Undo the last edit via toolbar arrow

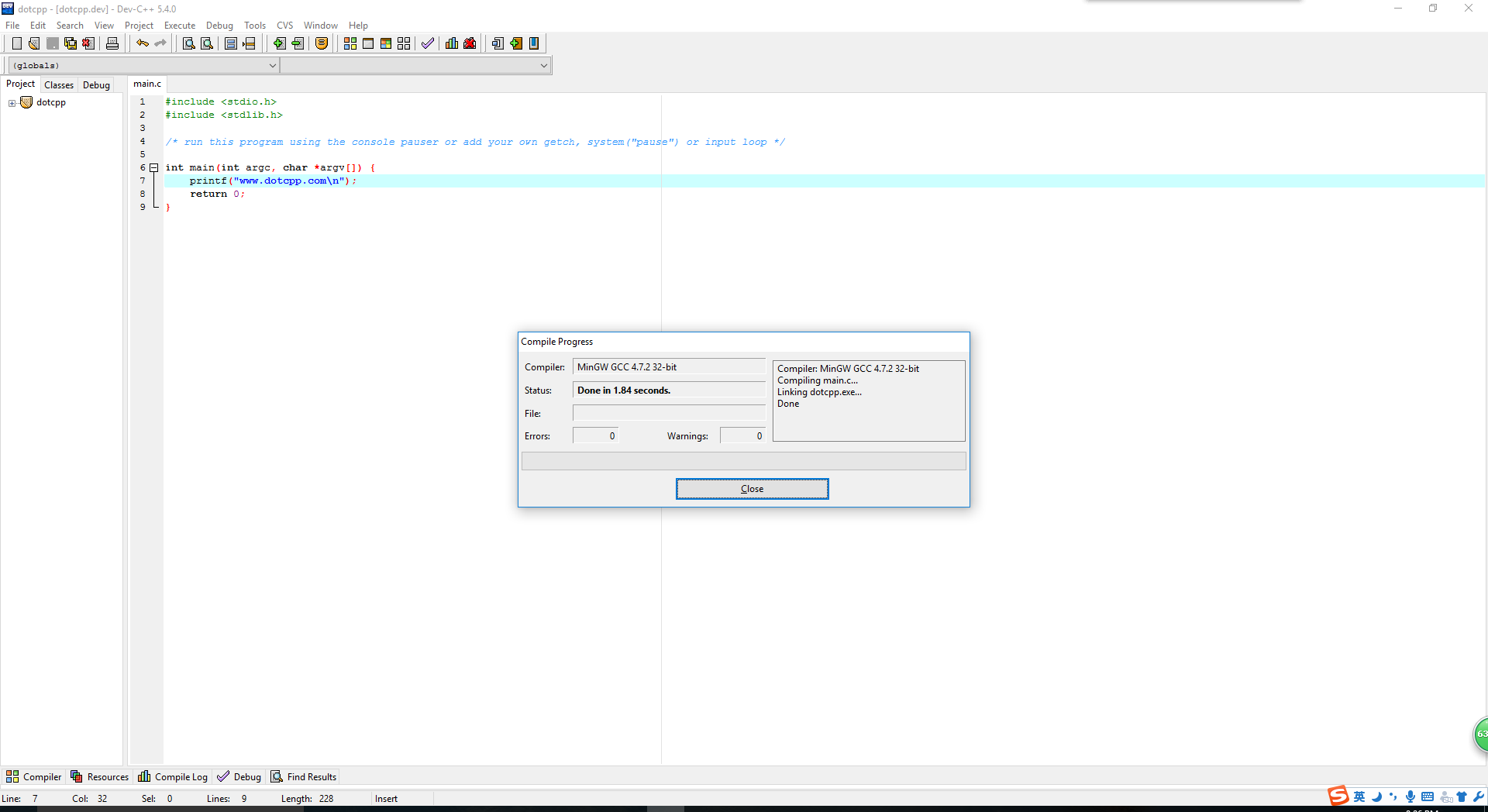[x=143, y=43]
